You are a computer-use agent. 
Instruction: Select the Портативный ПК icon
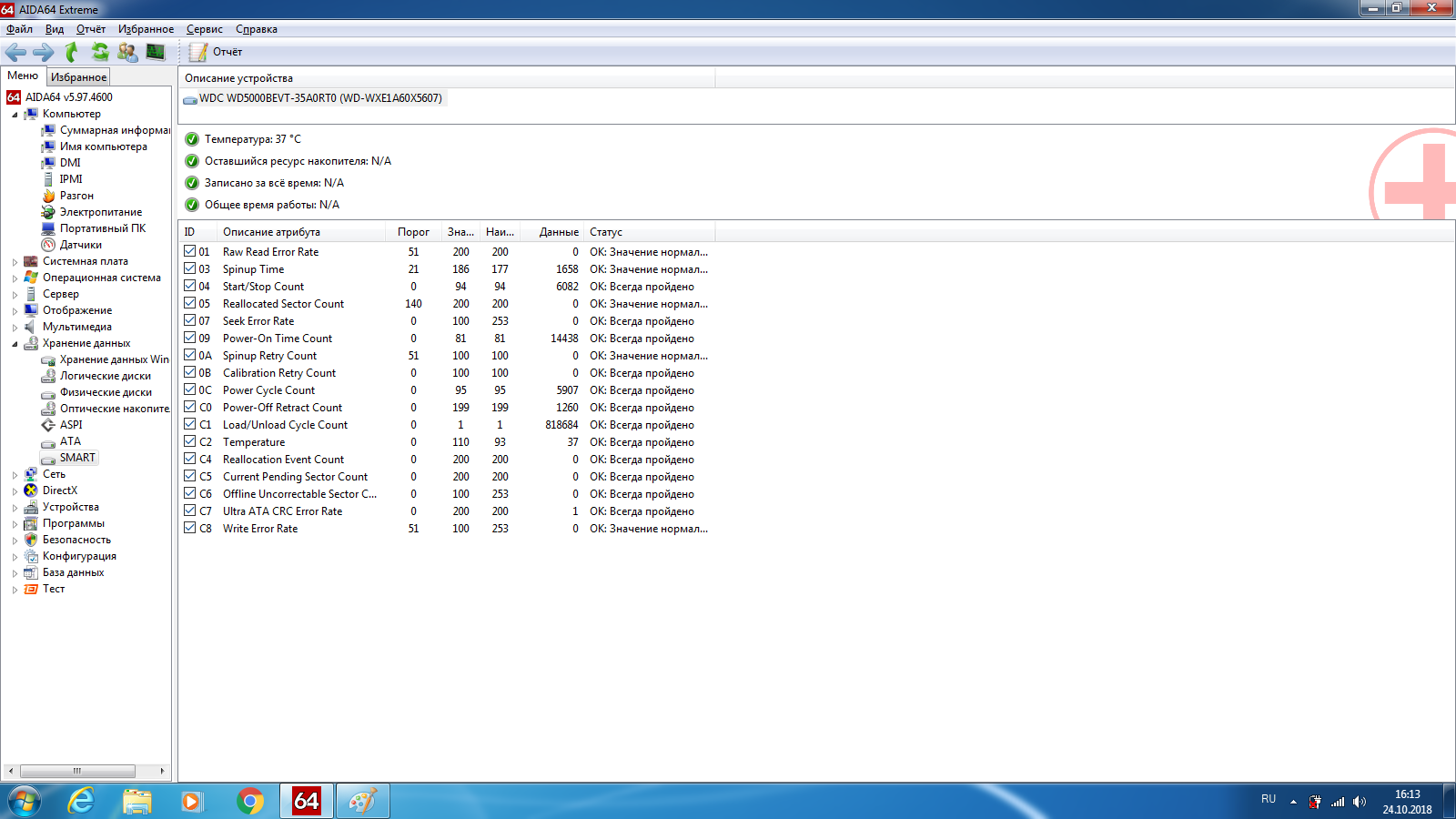point(48,228)
